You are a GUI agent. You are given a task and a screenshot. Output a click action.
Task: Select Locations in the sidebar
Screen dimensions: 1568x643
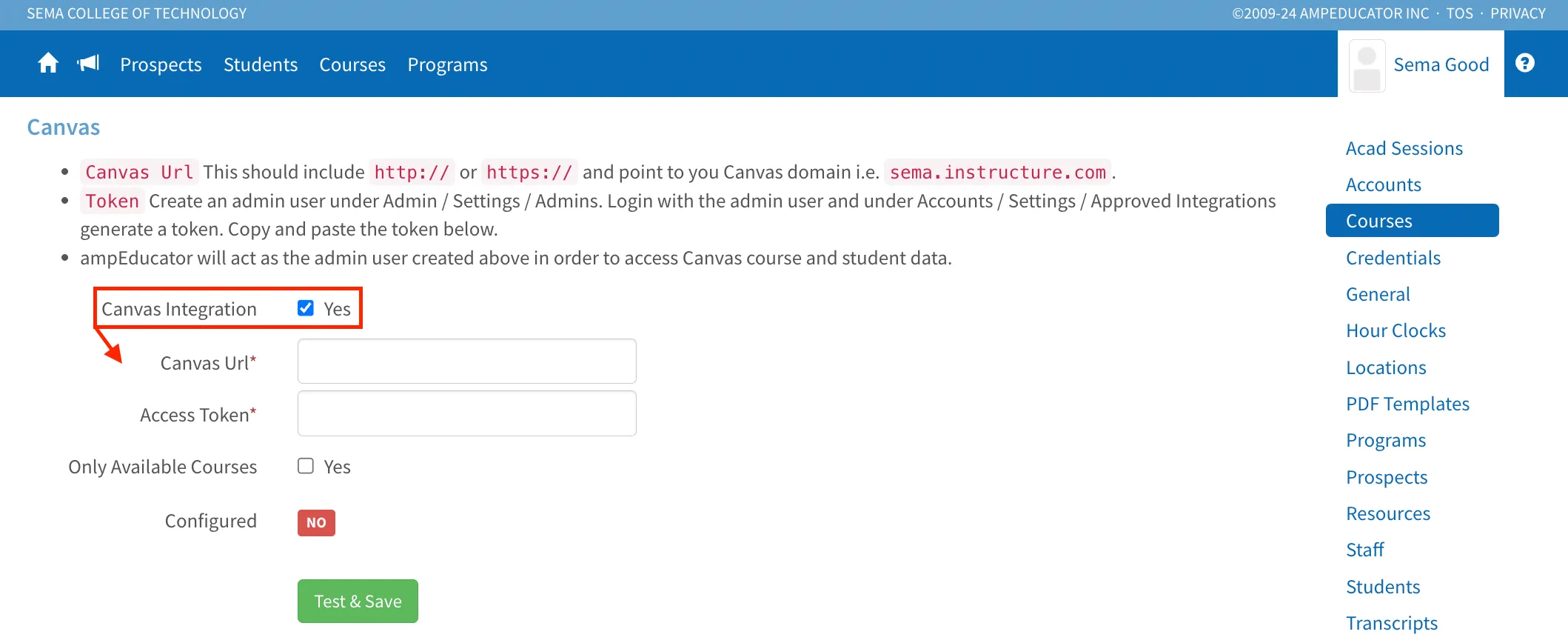tap(1386, 367)
